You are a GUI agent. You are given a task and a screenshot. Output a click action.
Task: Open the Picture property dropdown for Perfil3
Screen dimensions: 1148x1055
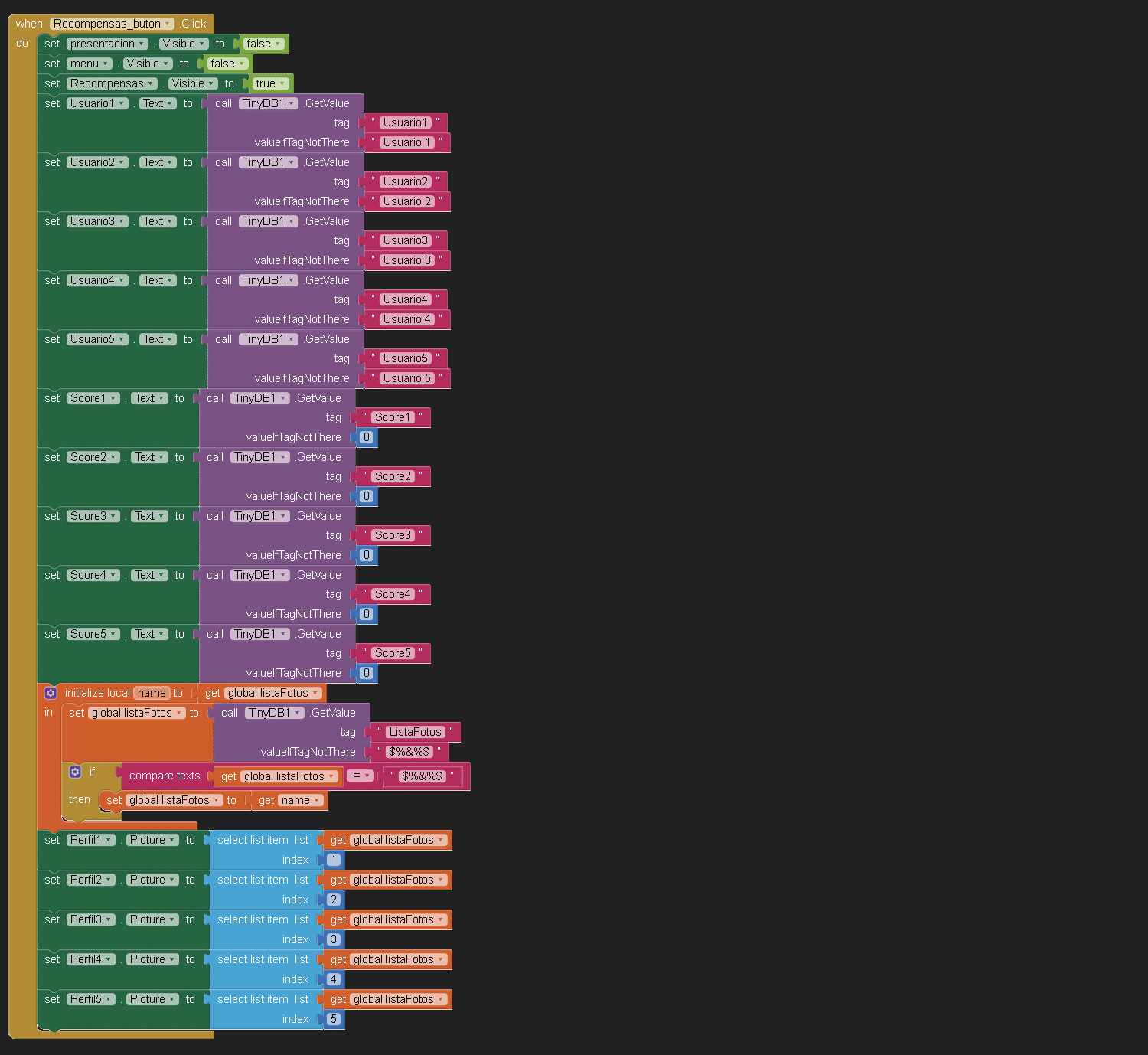click(x=172, y=919)
